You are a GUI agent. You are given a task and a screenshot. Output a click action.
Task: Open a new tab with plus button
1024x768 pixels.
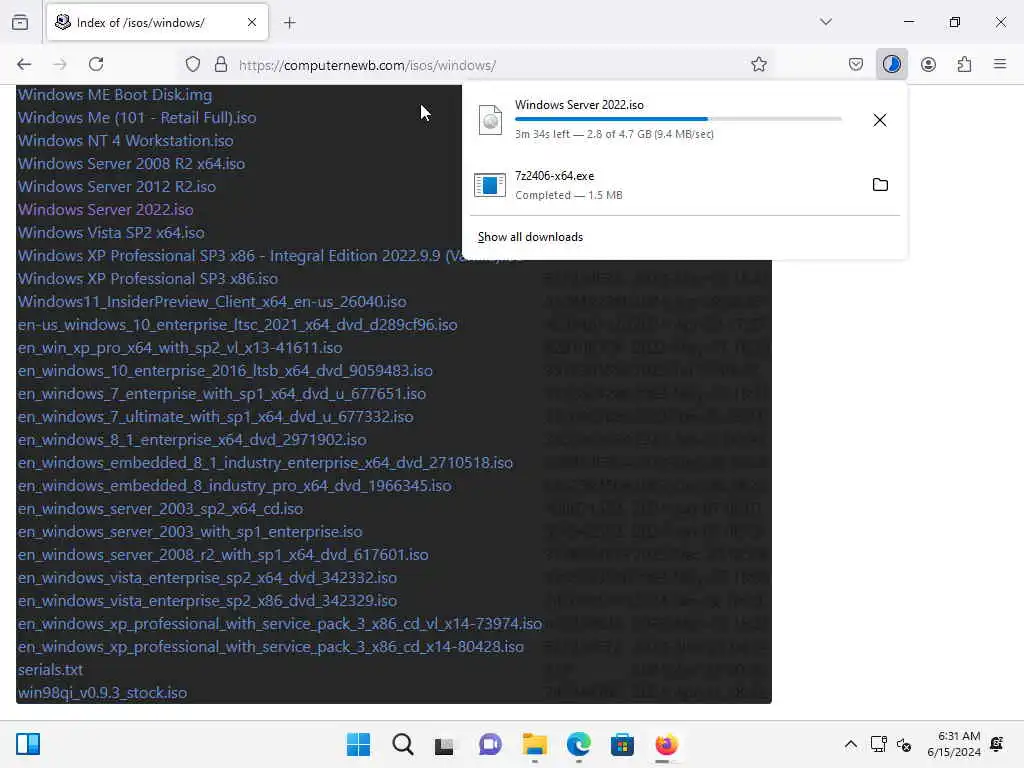pos(290,23)
